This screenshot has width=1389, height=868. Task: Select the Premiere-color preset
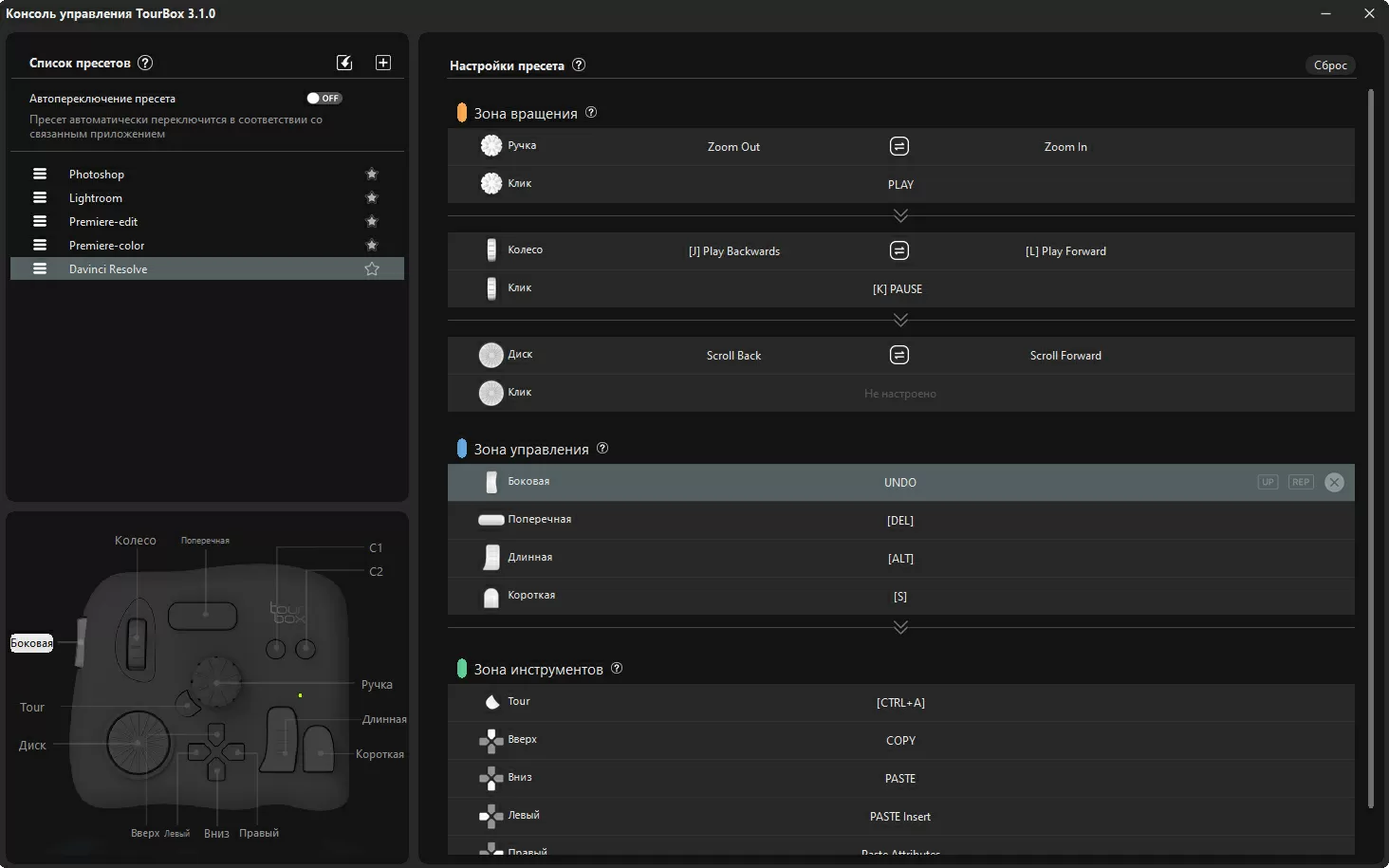207,245
